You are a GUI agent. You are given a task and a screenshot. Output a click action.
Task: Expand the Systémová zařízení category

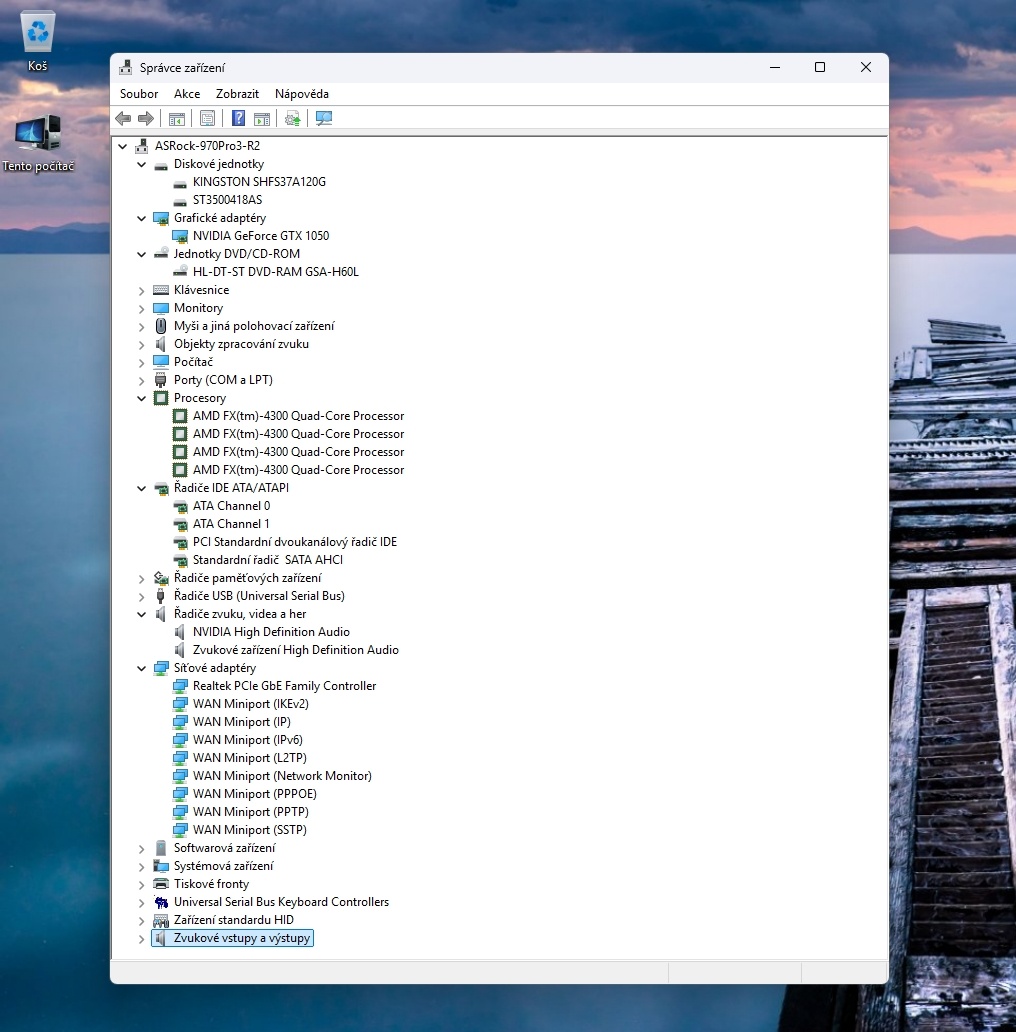click(x=142, y=867)
